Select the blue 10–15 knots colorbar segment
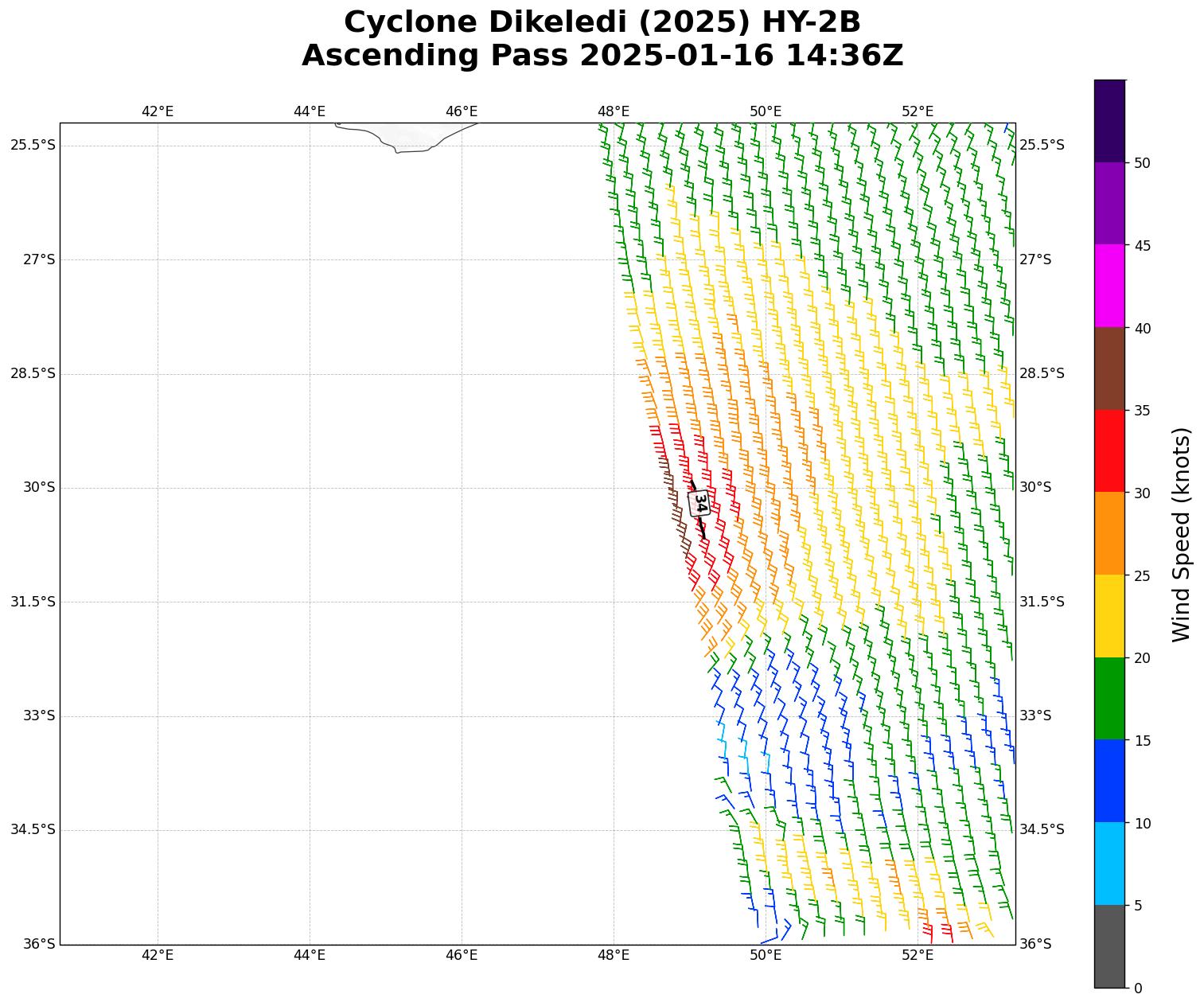Screen dimensions: 1204x1006 click(x=1109, y=781)
